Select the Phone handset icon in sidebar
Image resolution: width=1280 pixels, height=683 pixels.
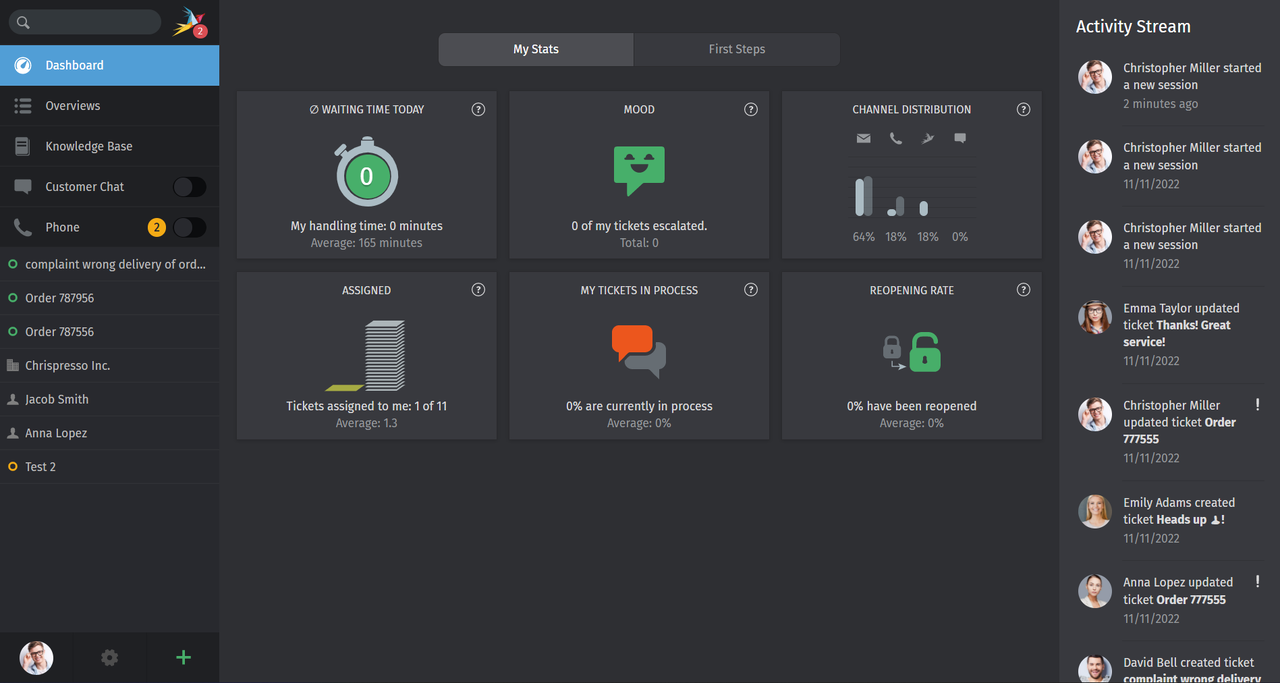click(22, 227)
